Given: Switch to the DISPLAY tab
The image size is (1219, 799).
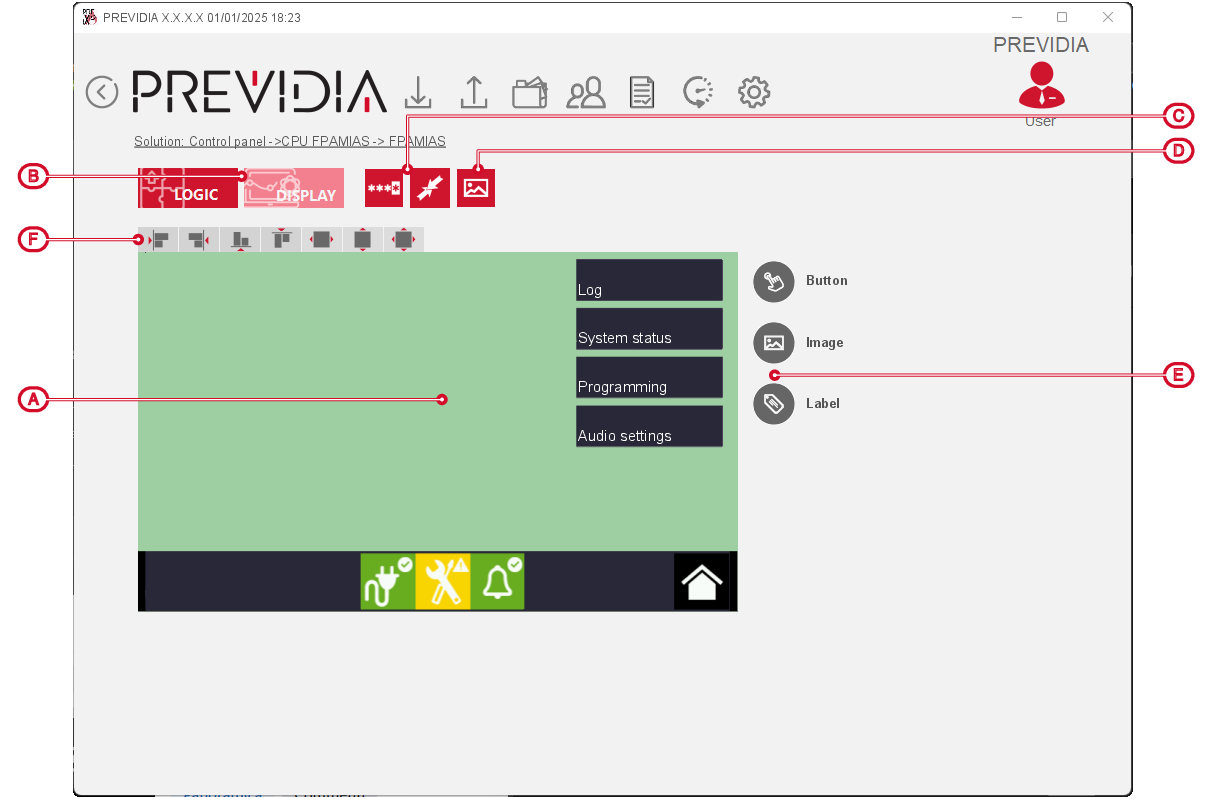Looking at the screenshot, I should [294, 188].
